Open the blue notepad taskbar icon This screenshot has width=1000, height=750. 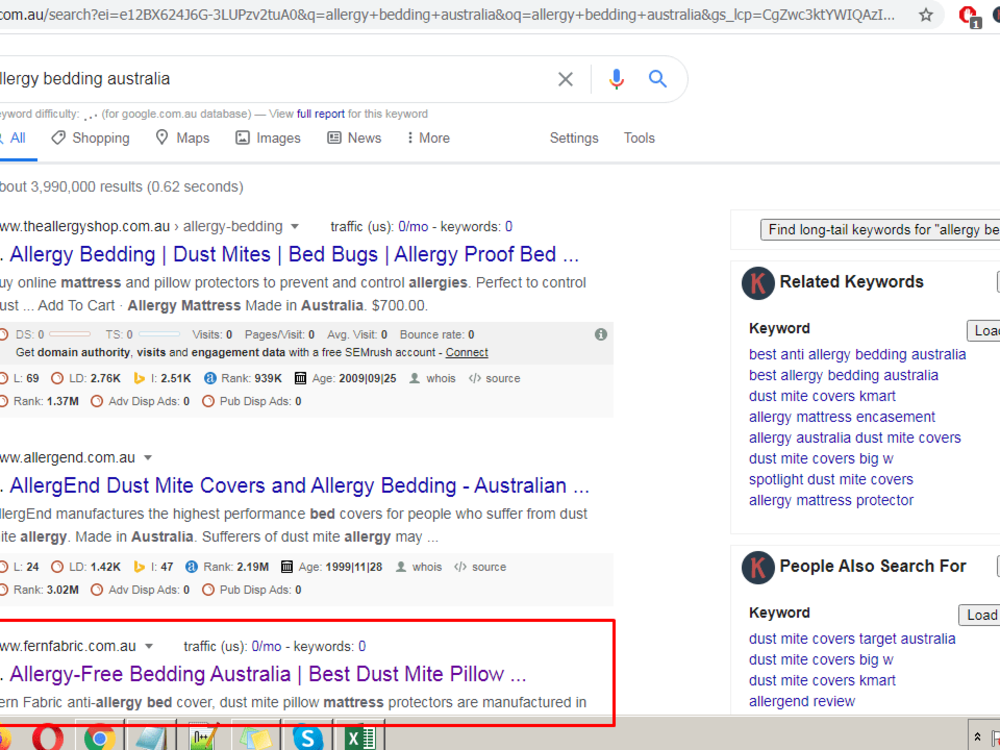click(x=151, y=738)
